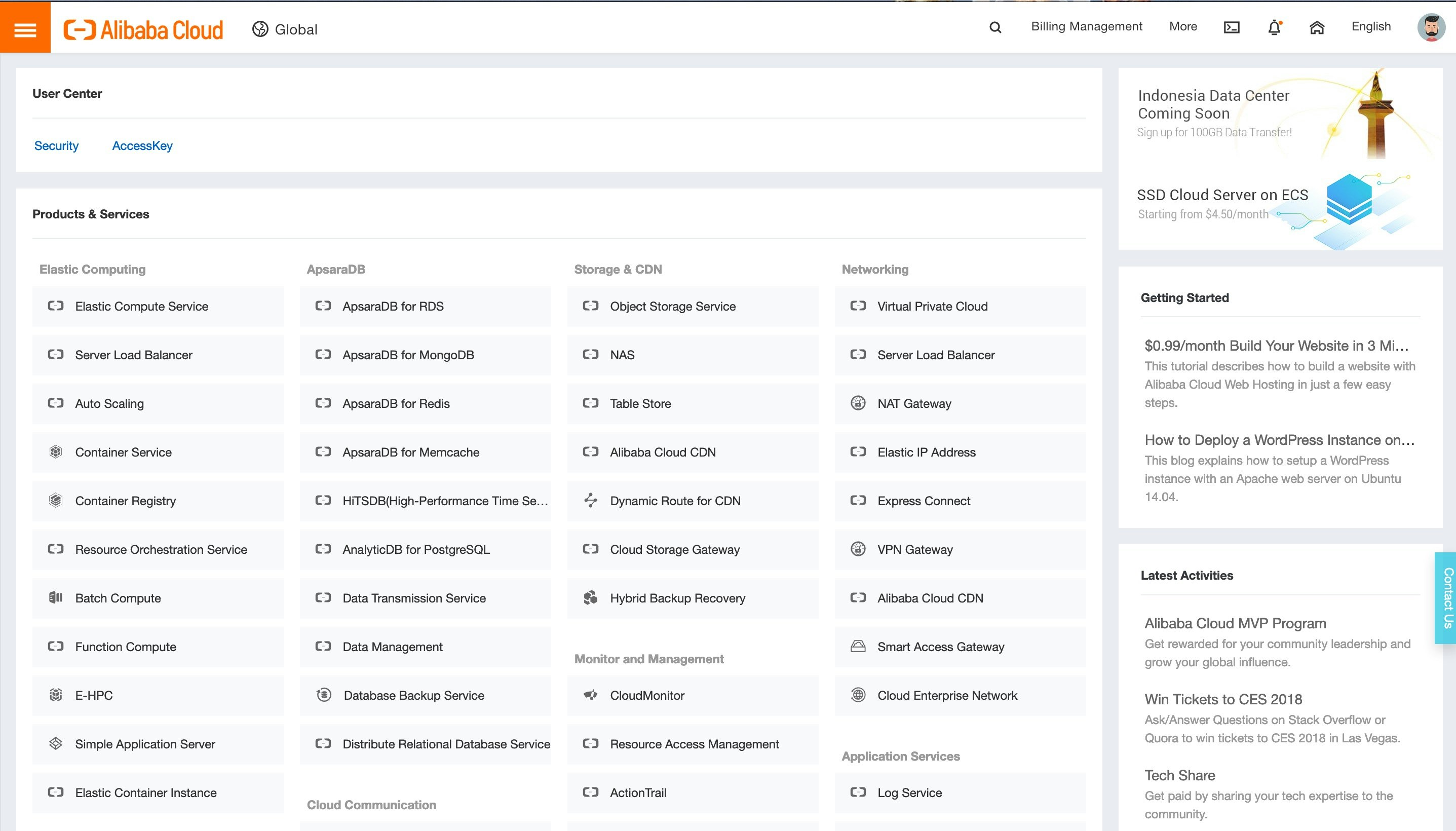
Task: Open the $0.99/month Build Your Website tutorial
Action: coord(1276,345)
